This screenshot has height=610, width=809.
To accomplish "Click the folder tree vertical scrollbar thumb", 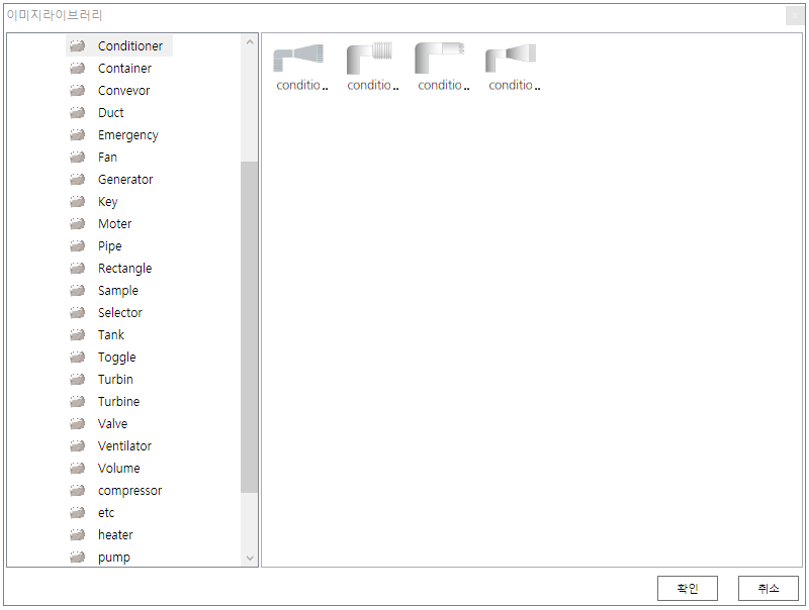I will 249,327.
